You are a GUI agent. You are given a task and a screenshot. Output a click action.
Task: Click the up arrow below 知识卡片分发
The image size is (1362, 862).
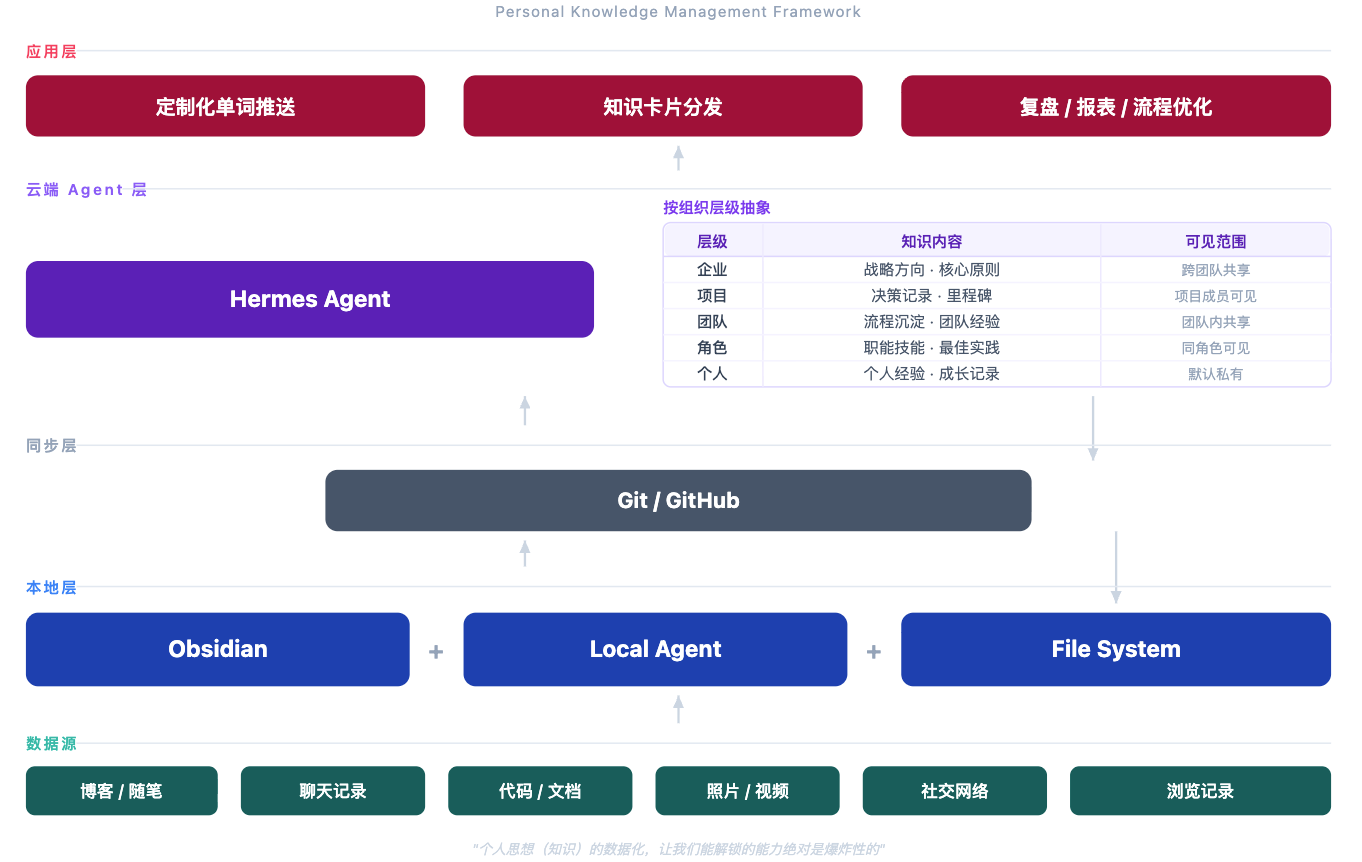click(x=678, y=157)
